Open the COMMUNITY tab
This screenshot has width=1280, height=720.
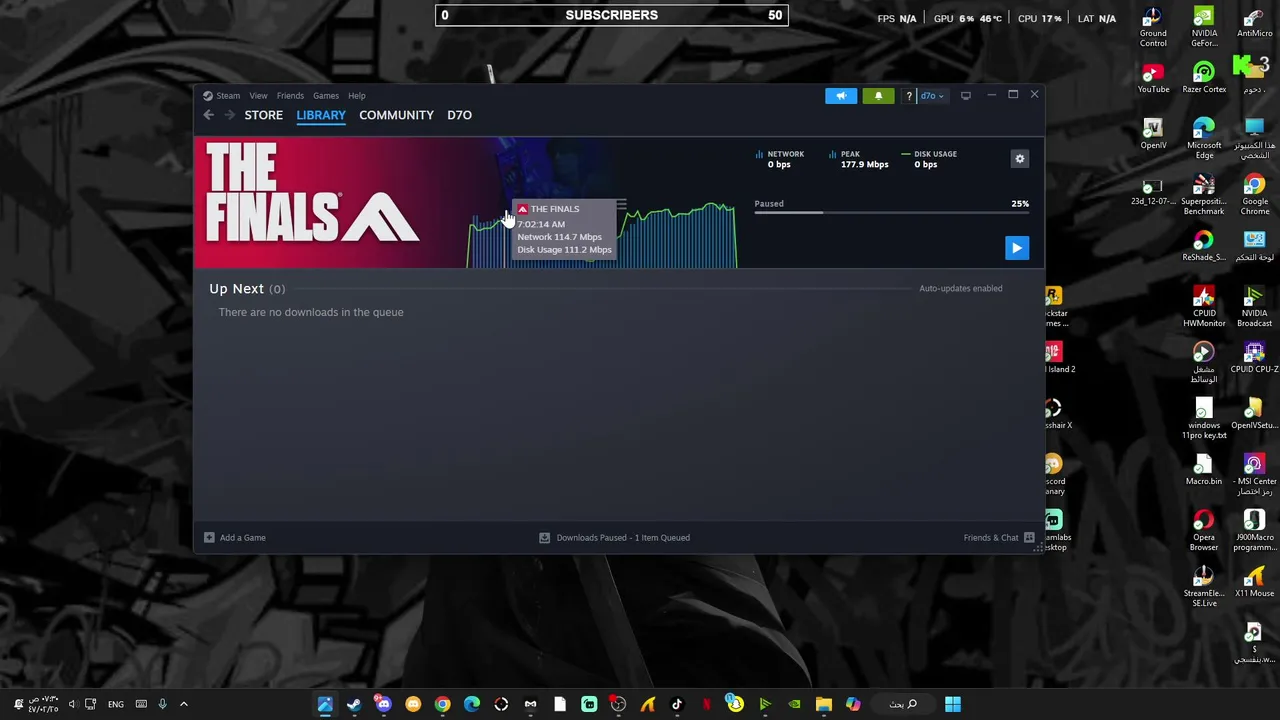pos(396,115)
